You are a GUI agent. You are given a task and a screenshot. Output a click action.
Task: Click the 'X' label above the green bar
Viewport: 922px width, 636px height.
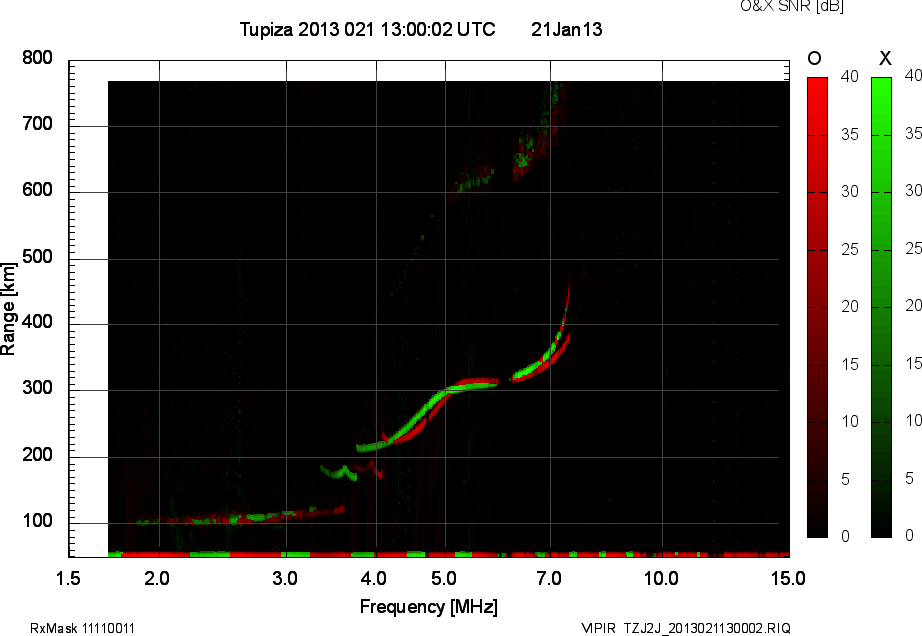pyautogui.click(x=885, y=58)
